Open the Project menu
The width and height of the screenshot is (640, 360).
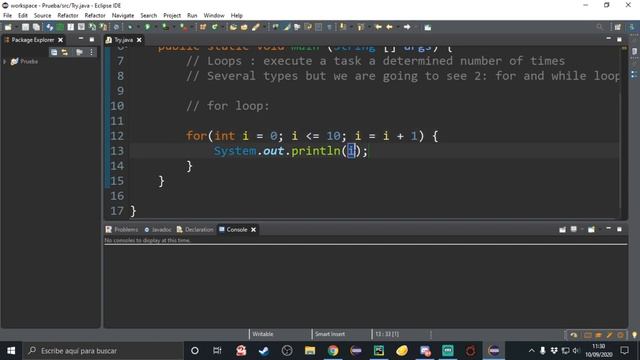[172, 16]
